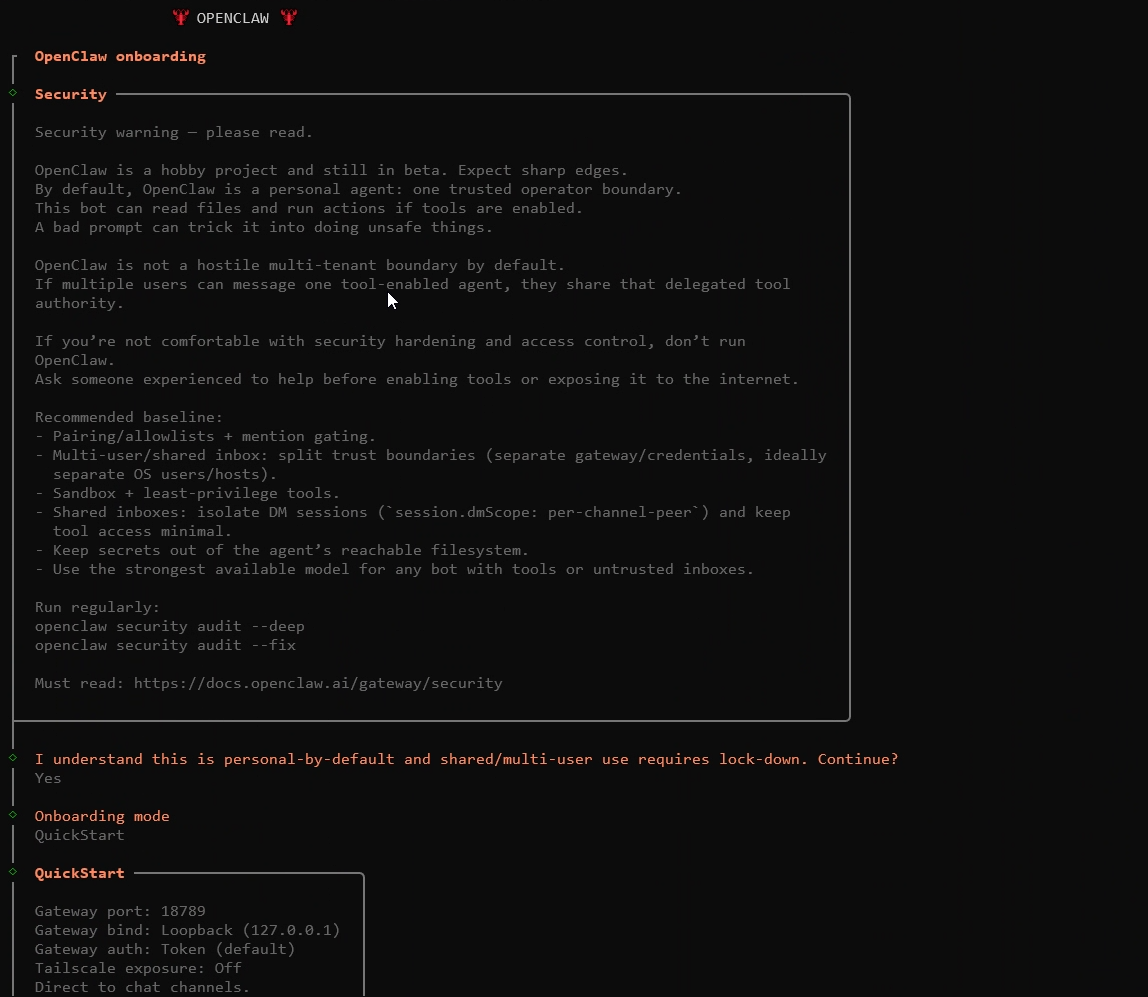Click the diamond marker beside the Continue prompt

13,758
